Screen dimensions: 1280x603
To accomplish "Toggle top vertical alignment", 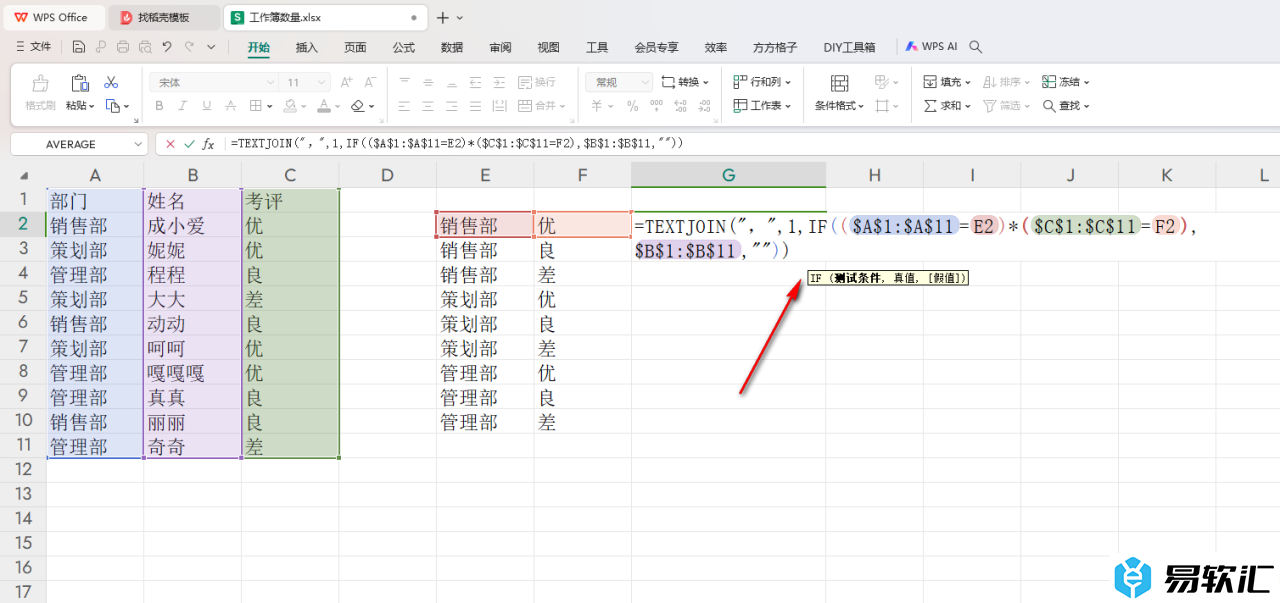I will 404,82.
